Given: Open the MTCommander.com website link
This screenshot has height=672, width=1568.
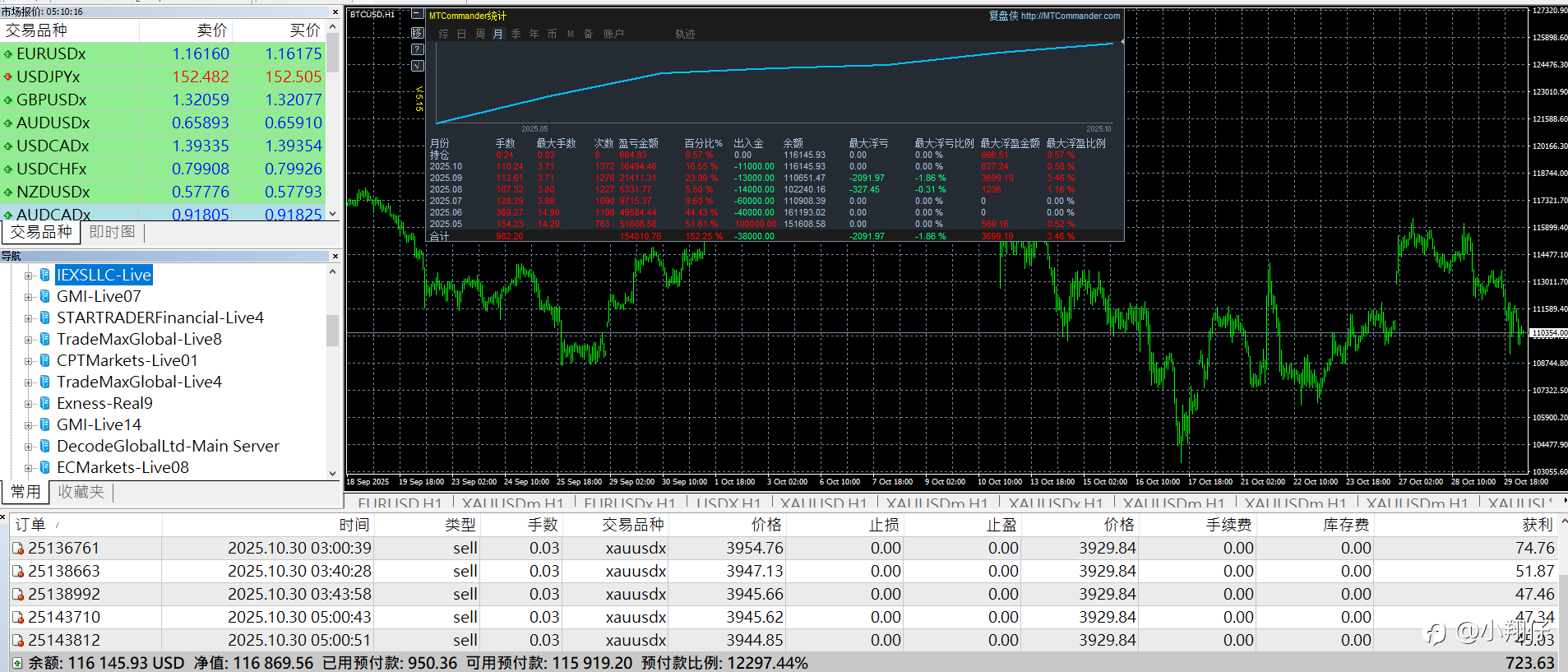Looking at the screenshot, I should tap(1070, 16).
